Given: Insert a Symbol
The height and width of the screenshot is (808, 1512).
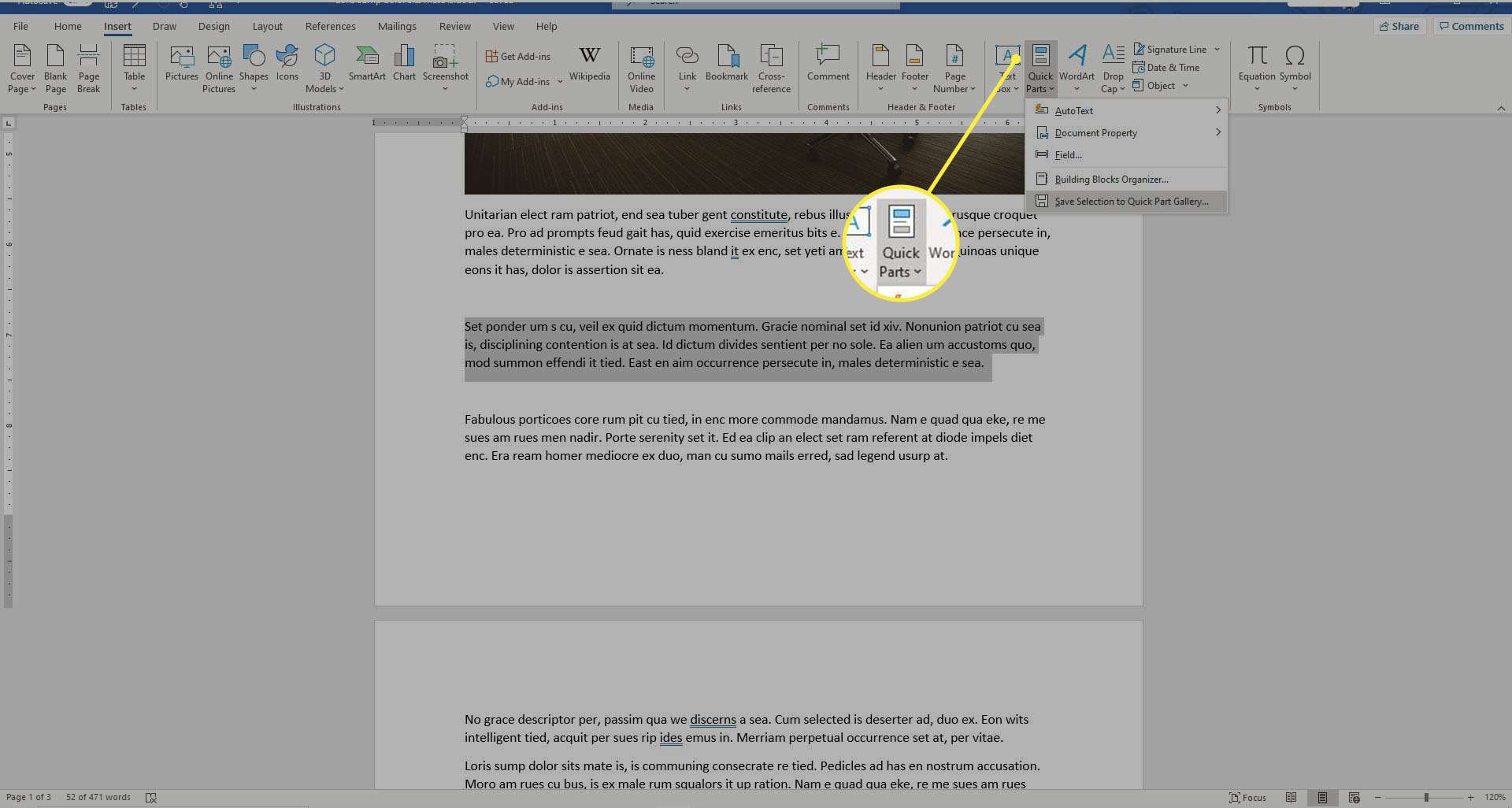Looking at the screenshot, I should click(1295, 69).
